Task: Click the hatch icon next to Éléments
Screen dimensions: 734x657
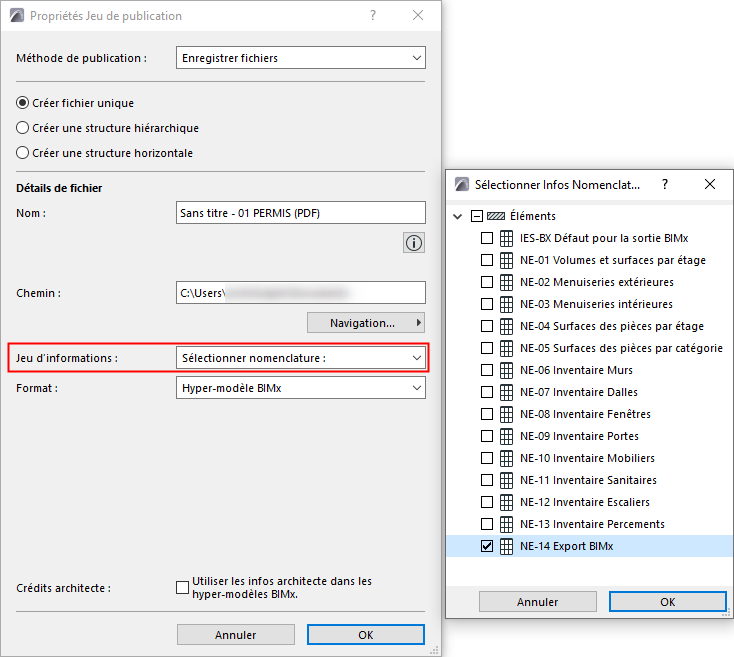Action: click(x=496, y=216)
